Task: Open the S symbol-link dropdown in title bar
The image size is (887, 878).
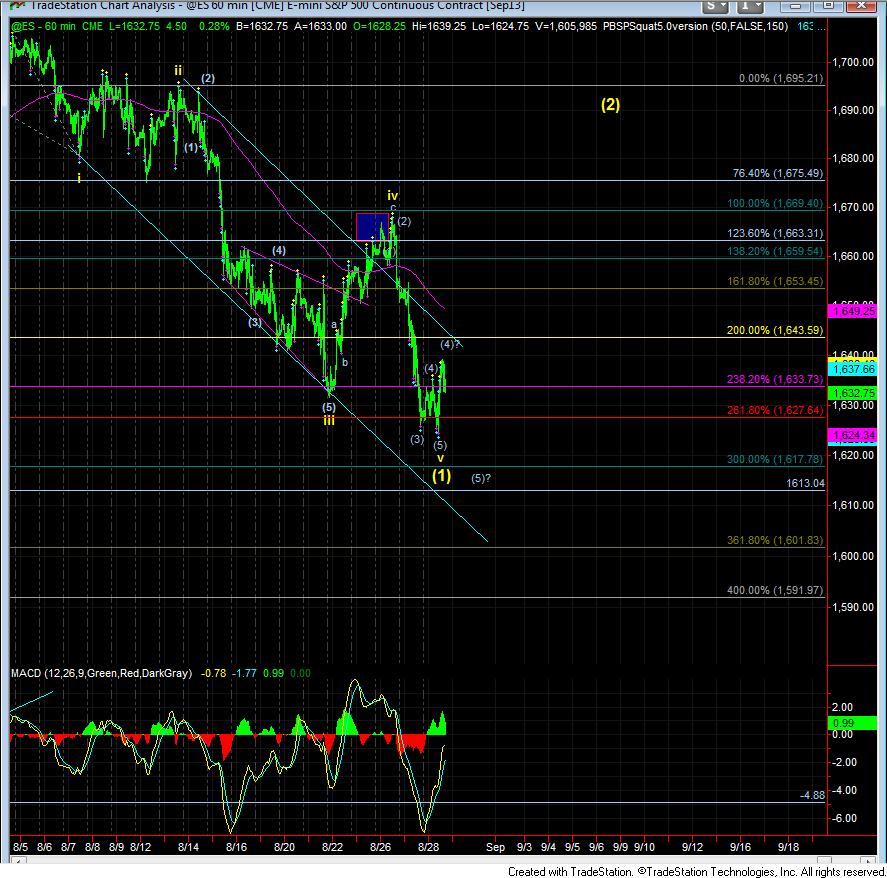Action: 716,6
